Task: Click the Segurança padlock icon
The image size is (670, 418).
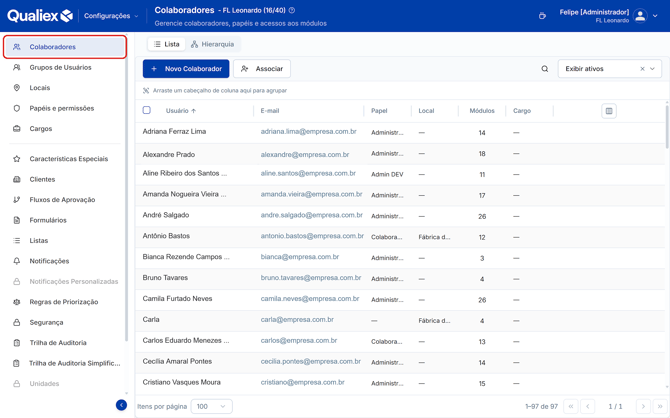Action: (17, 322)
